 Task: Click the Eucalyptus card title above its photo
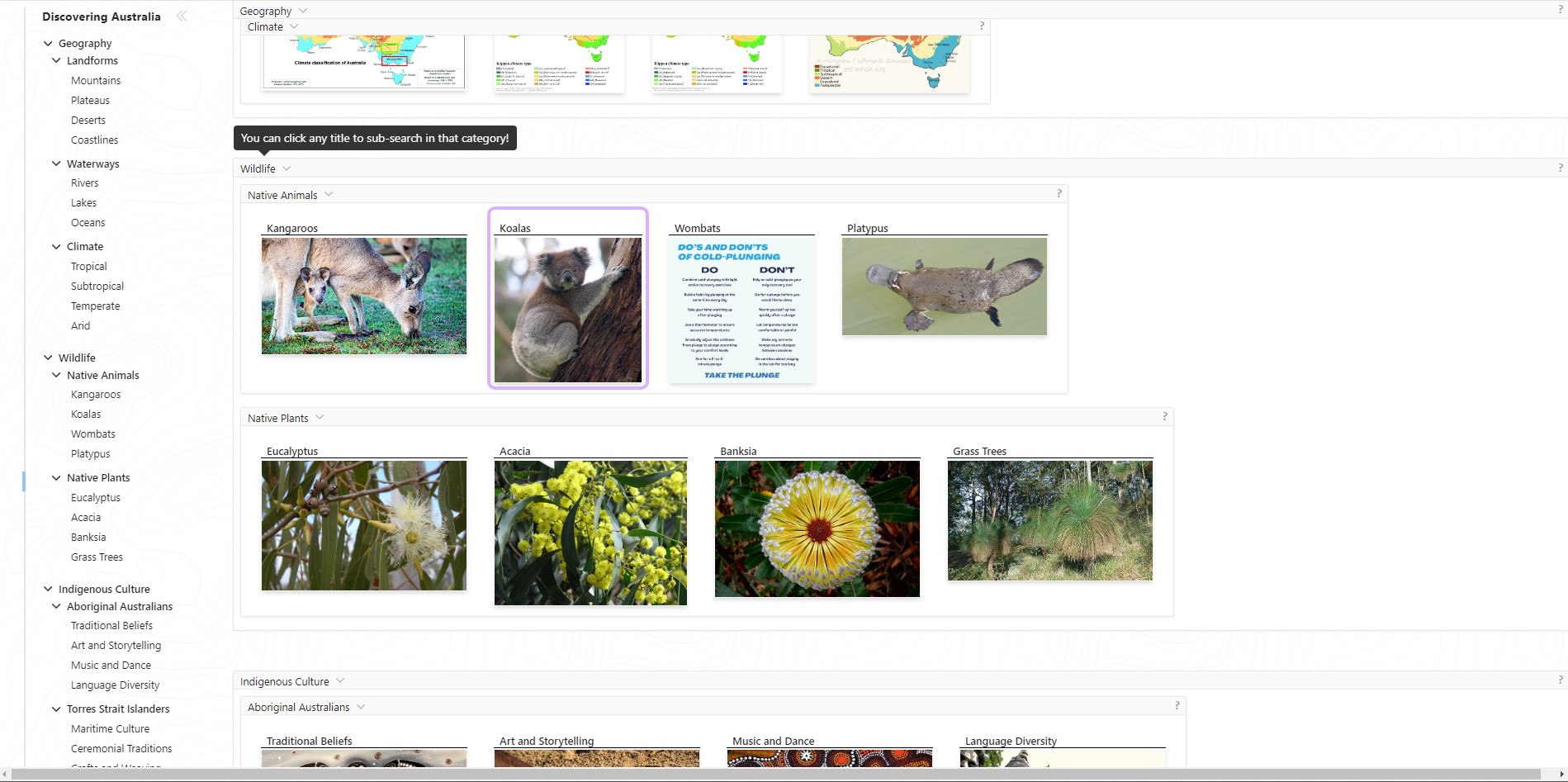(292, 451)
